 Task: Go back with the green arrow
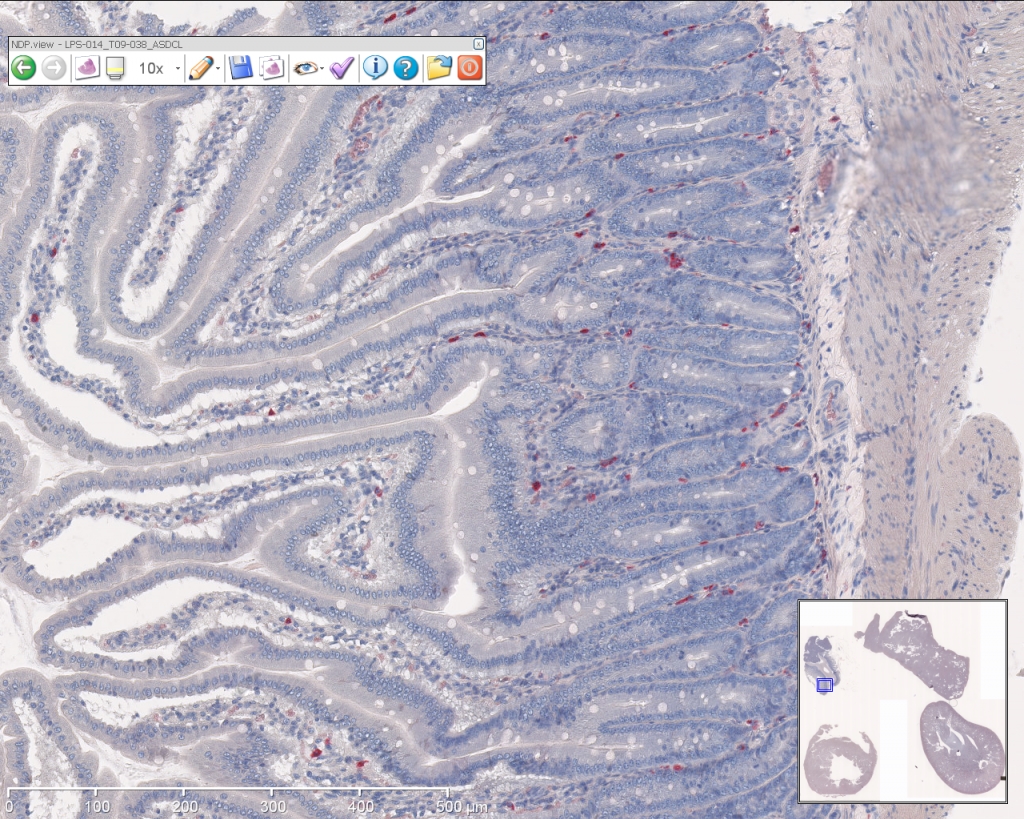coord(24,68)
